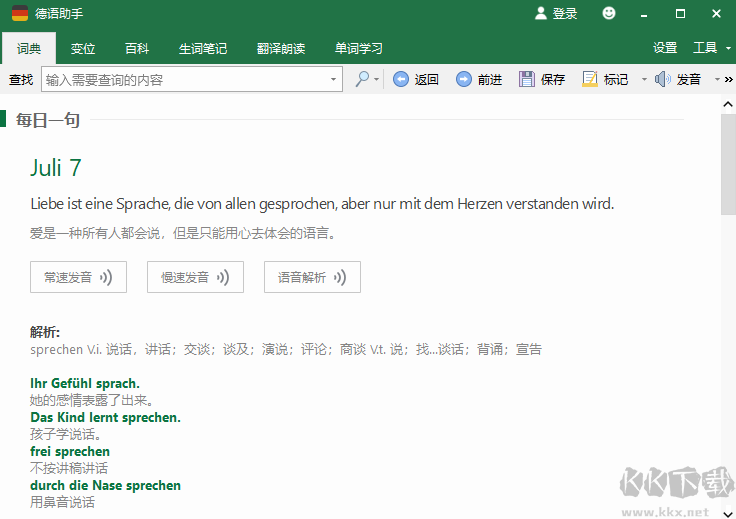Click the 登录 user login icon
The image size is (736, 519).
[x=541, y=13]
